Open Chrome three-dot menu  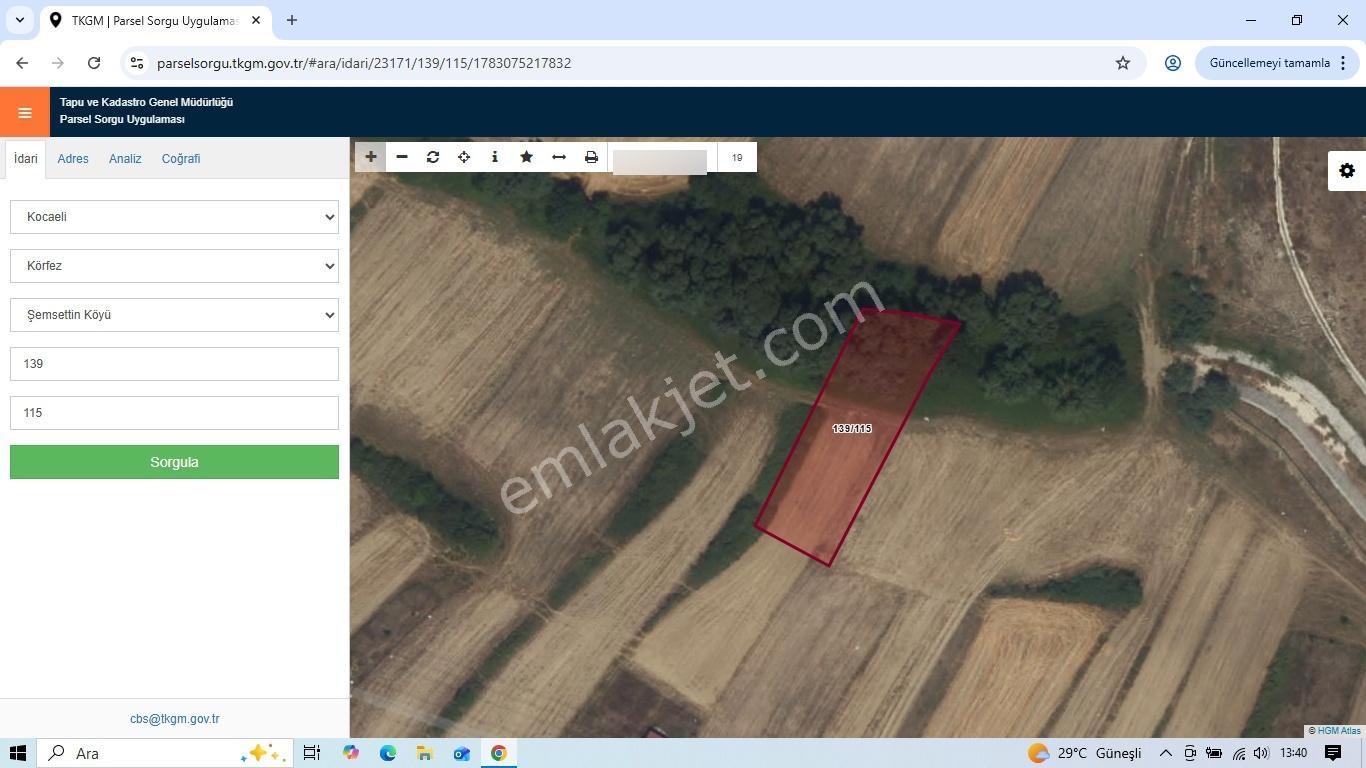[1343, 63]
